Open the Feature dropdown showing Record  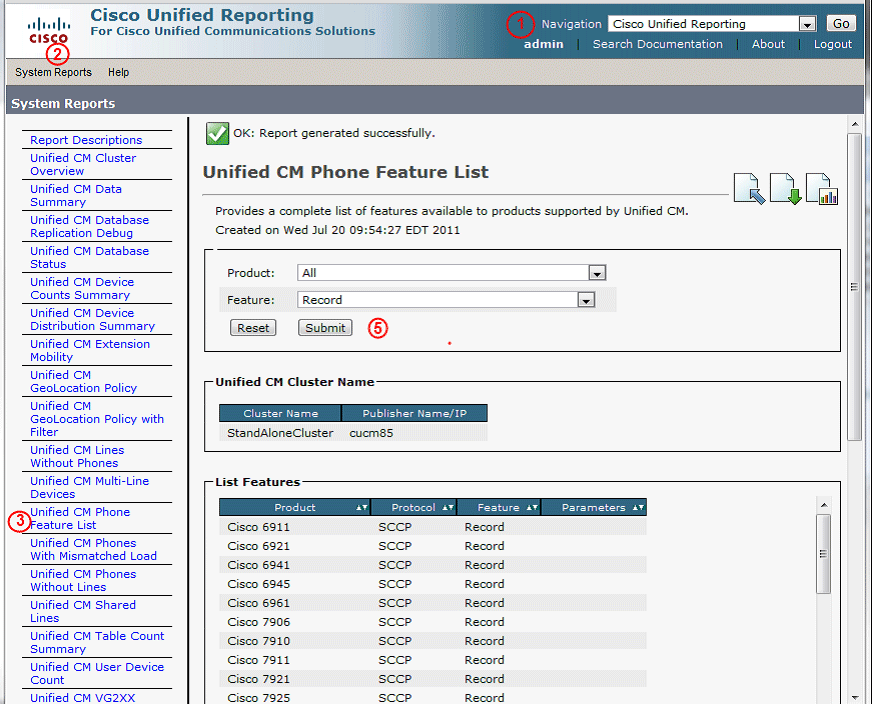586,300
